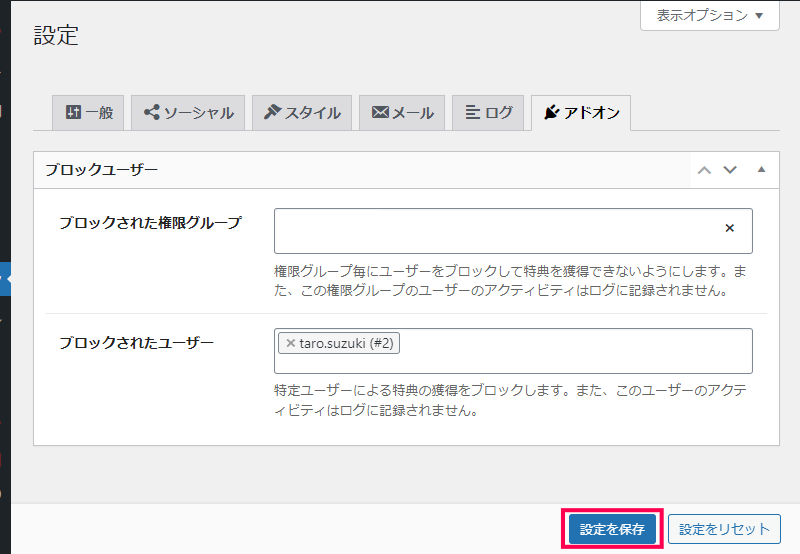This screenshot has height=554, width=800.
Task: Switch to the 一般 tab
Action: tap(88, 112)
